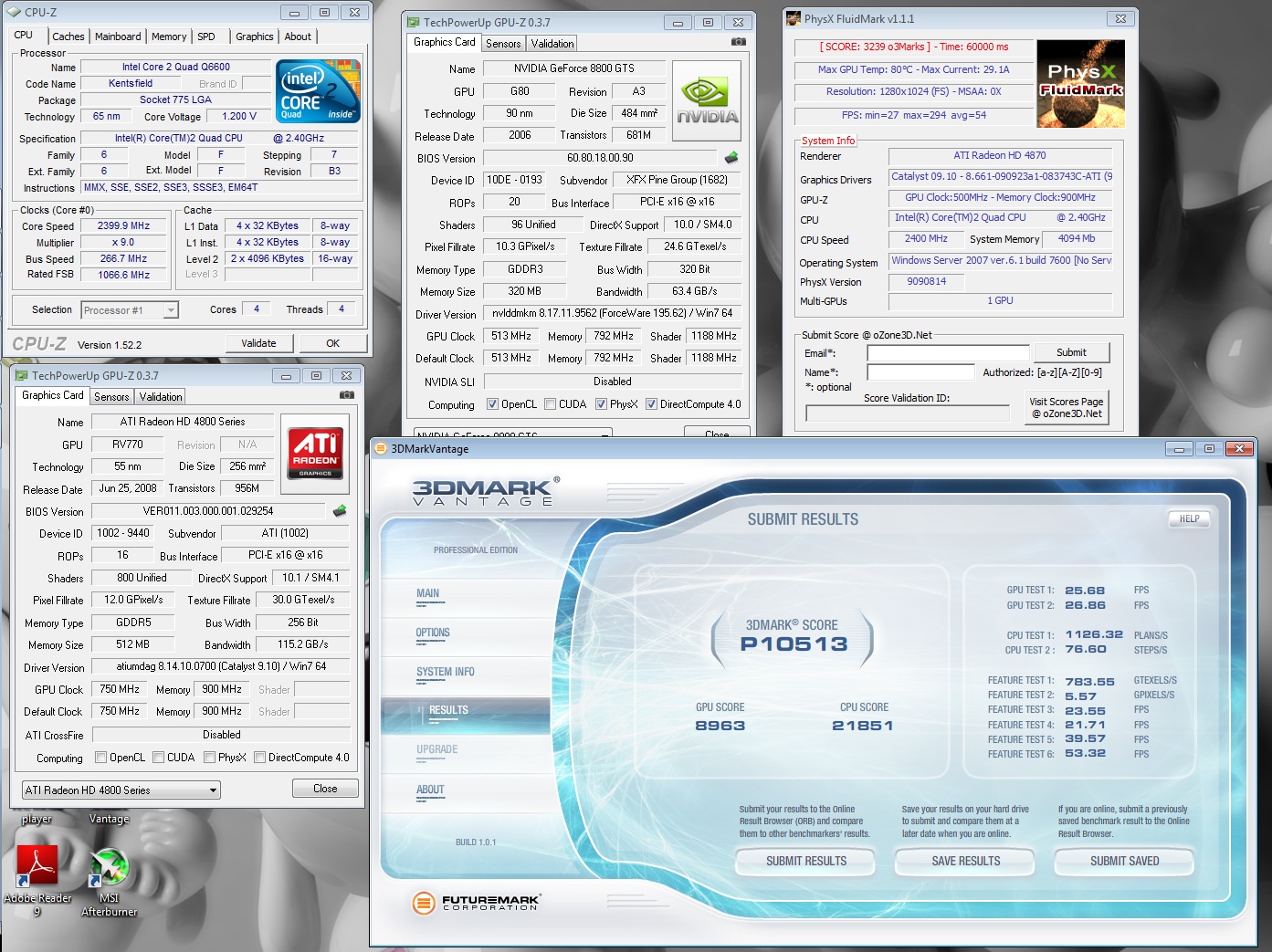Click the PhysX FluidMark title bar icon

pyautogui.click(x=794, y=18)
